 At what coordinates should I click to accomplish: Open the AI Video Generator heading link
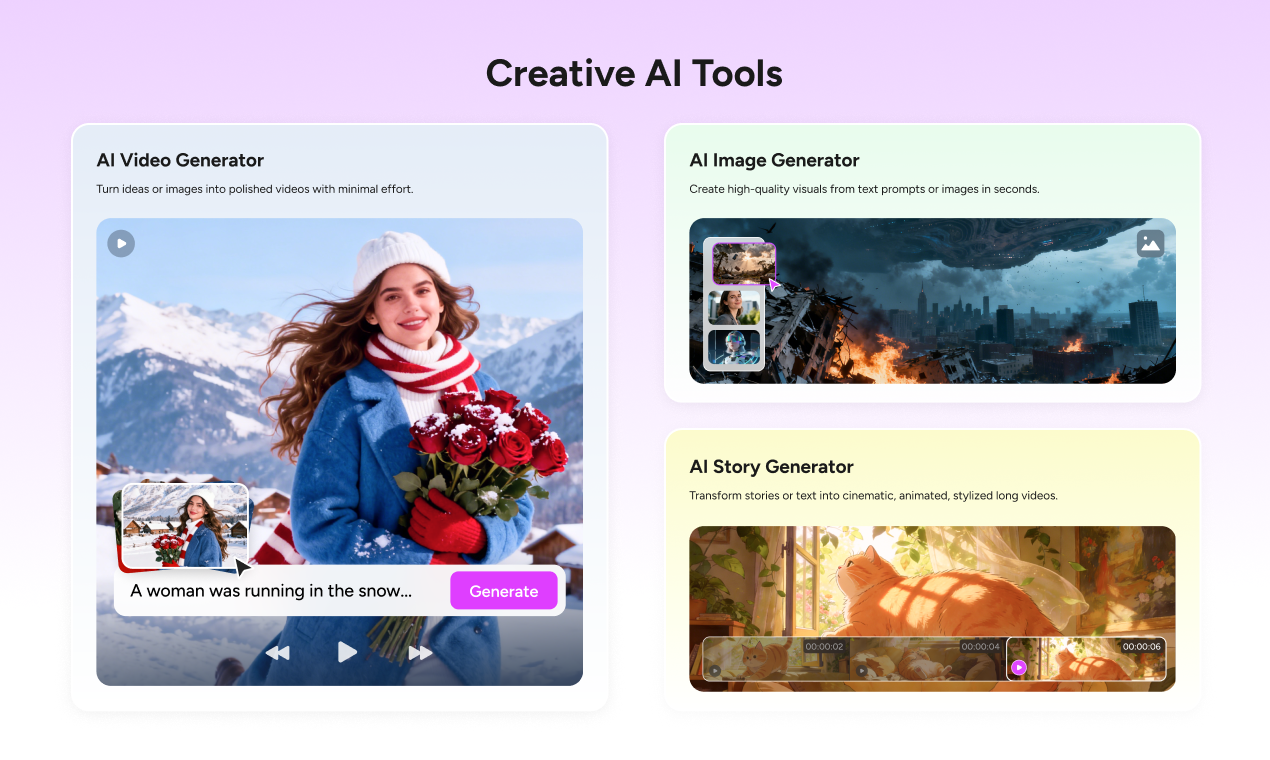[x=180, y=160]
